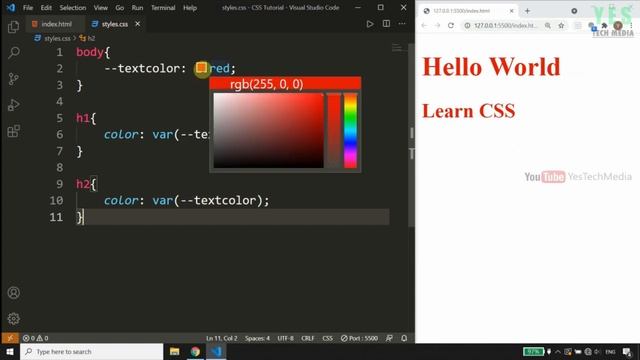640x360 pixels.
Task: Open the Selection menu
Action: tap(73, 8)
